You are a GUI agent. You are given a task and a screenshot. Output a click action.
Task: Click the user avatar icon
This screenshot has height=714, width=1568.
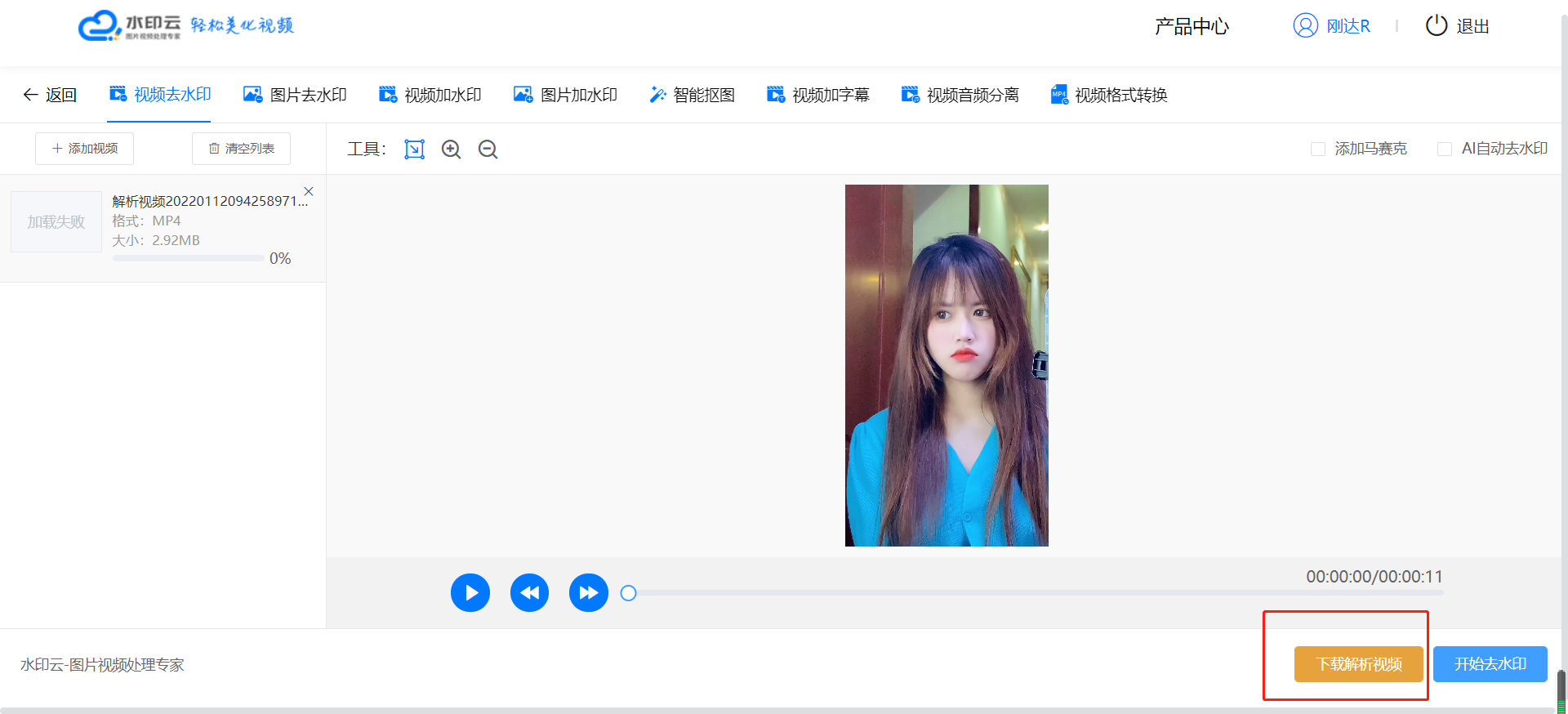tap(1306, 25)
